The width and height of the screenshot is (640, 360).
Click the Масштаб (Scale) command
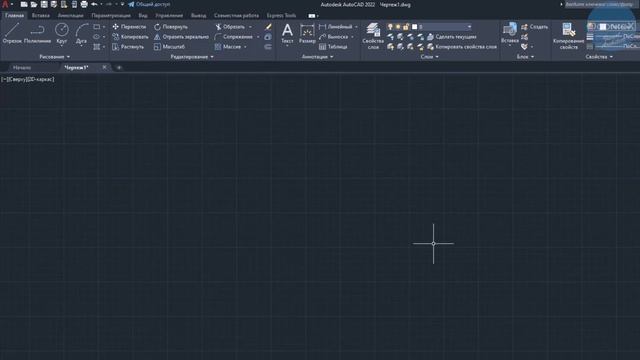tap(169, 47)
